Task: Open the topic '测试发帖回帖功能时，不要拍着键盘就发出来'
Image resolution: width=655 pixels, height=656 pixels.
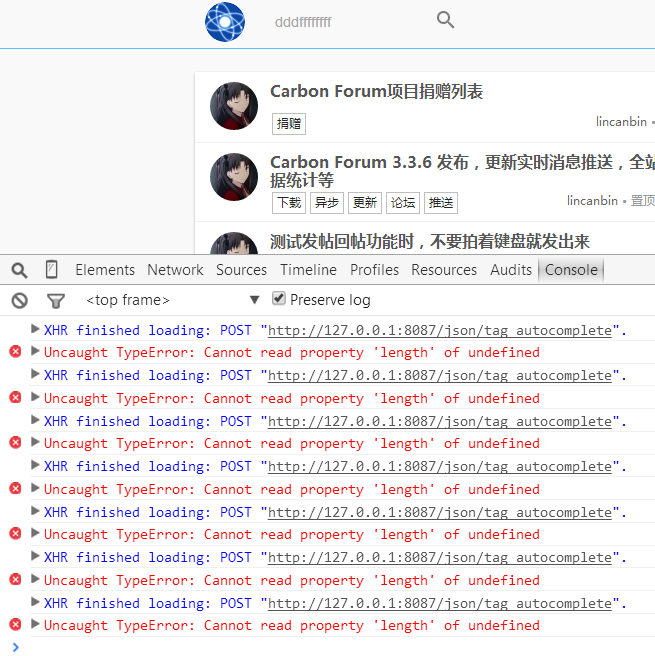Action: tap(430, 241)
